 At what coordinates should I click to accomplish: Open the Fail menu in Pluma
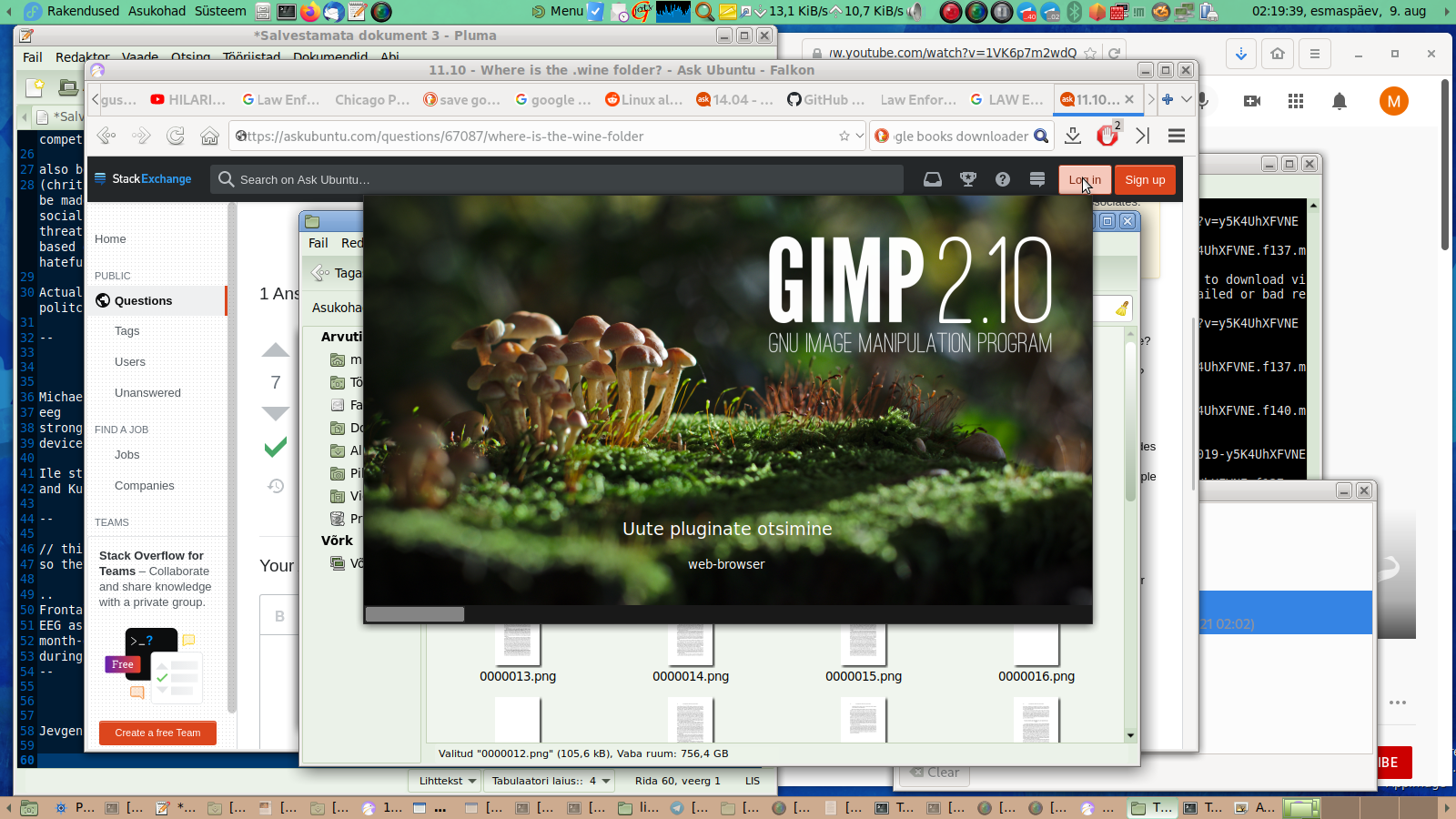pyautogui.click(x=33, y=56)
